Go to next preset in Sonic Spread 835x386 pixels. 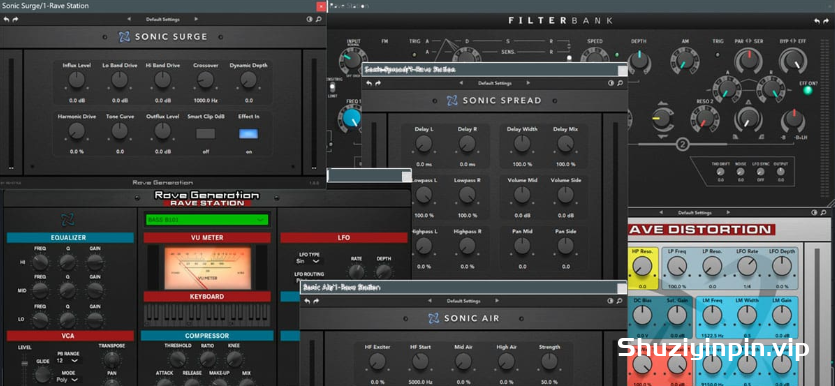point(528,83)
